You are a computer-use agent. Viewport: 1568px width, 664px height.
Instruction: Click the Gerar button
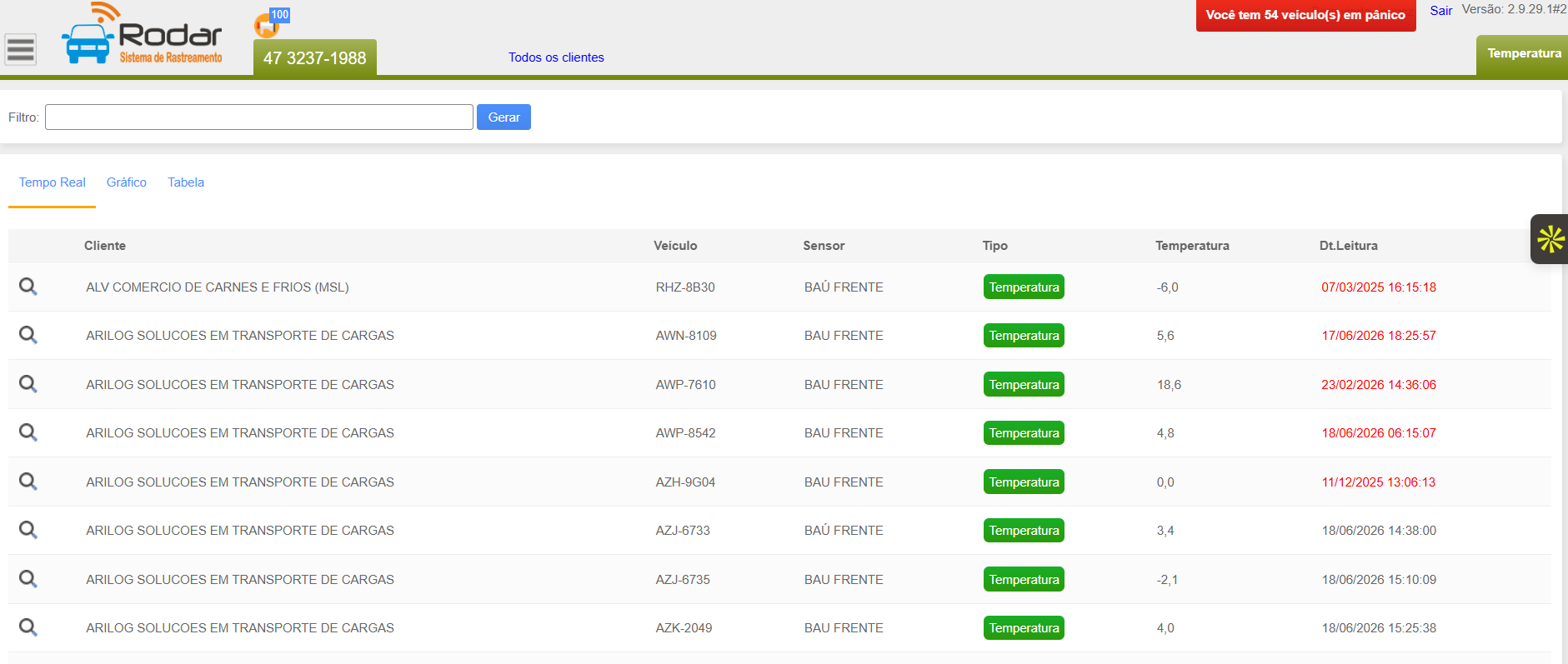[503, 117]
